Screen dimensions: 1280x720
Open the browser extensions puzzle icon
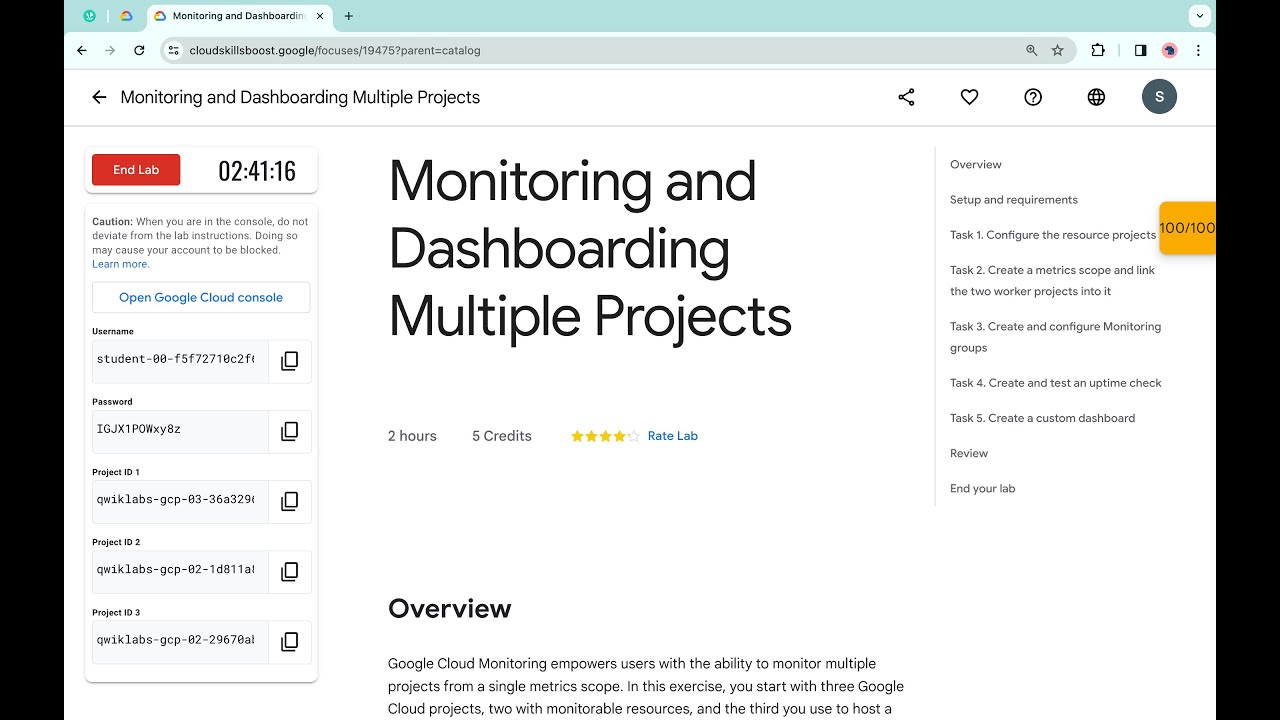coord(1098,50)
